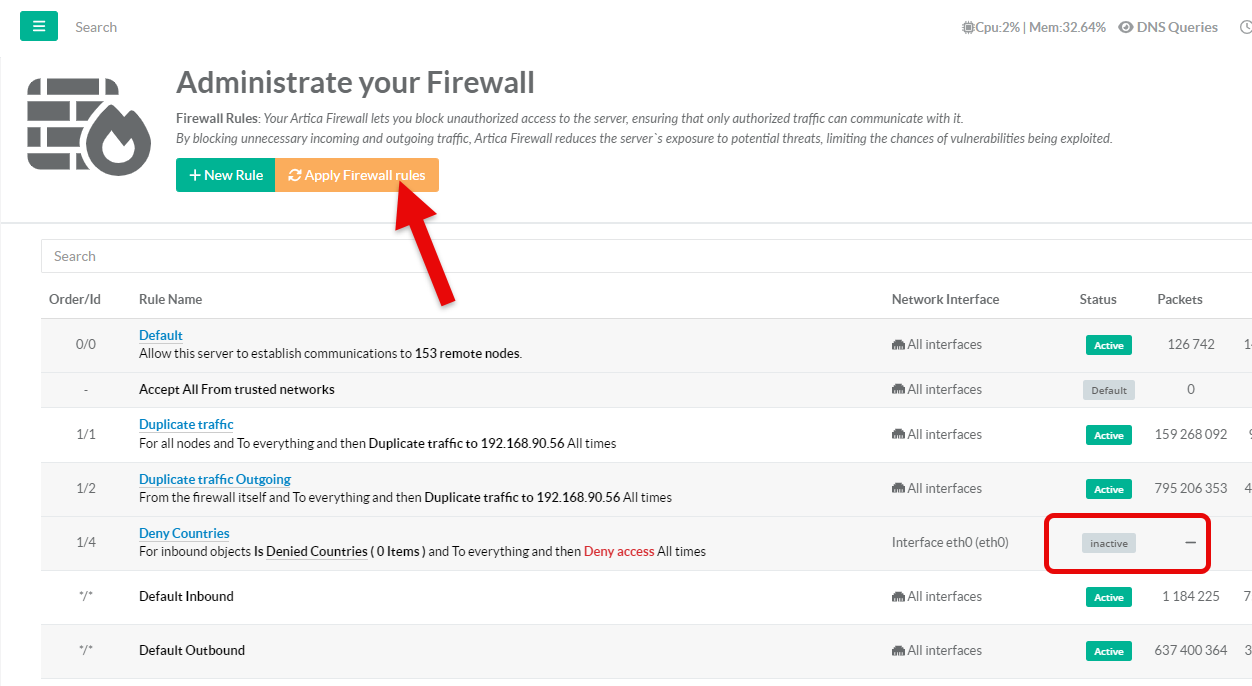The width and height of the screenshot is (1252, 686).
Task: Open the Duplicate traffic rule
Action: pyautogui.click(x=186, y=424)
